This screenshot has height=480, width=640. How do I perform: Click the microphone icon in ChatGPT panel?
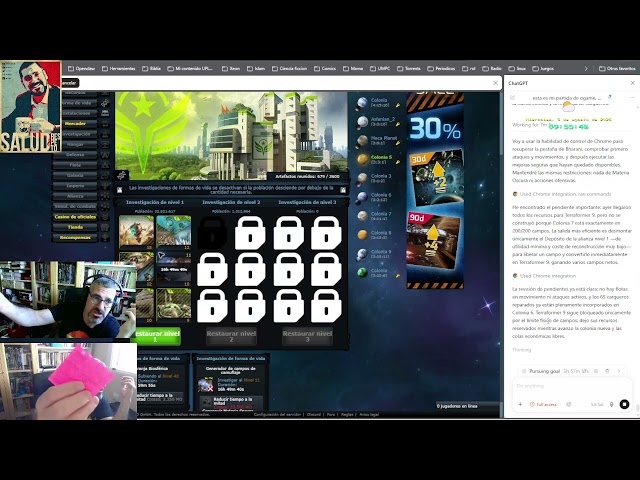611,404
